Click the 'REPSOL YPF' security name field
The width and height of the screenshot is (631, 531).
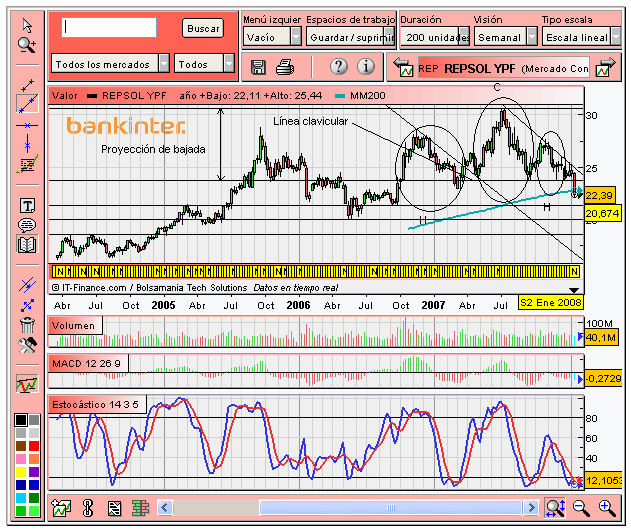pyautogui.click(x=503, y=67)
